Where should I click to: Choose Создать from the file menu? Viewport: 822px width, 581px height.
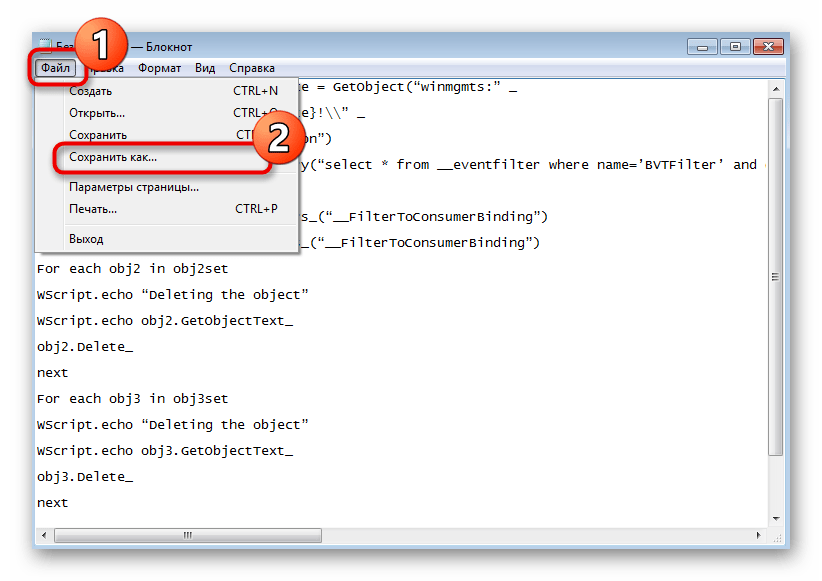(90, 91)
